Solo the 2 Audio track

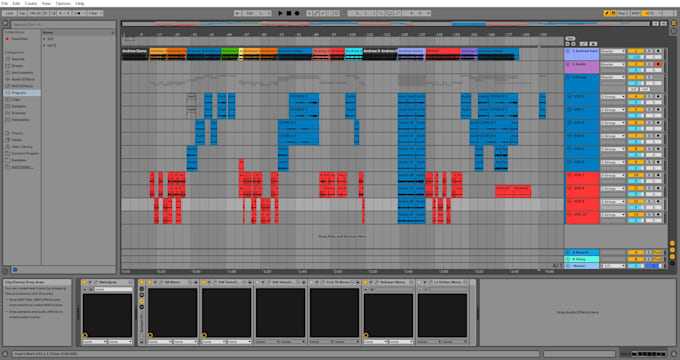click(649, 64)
